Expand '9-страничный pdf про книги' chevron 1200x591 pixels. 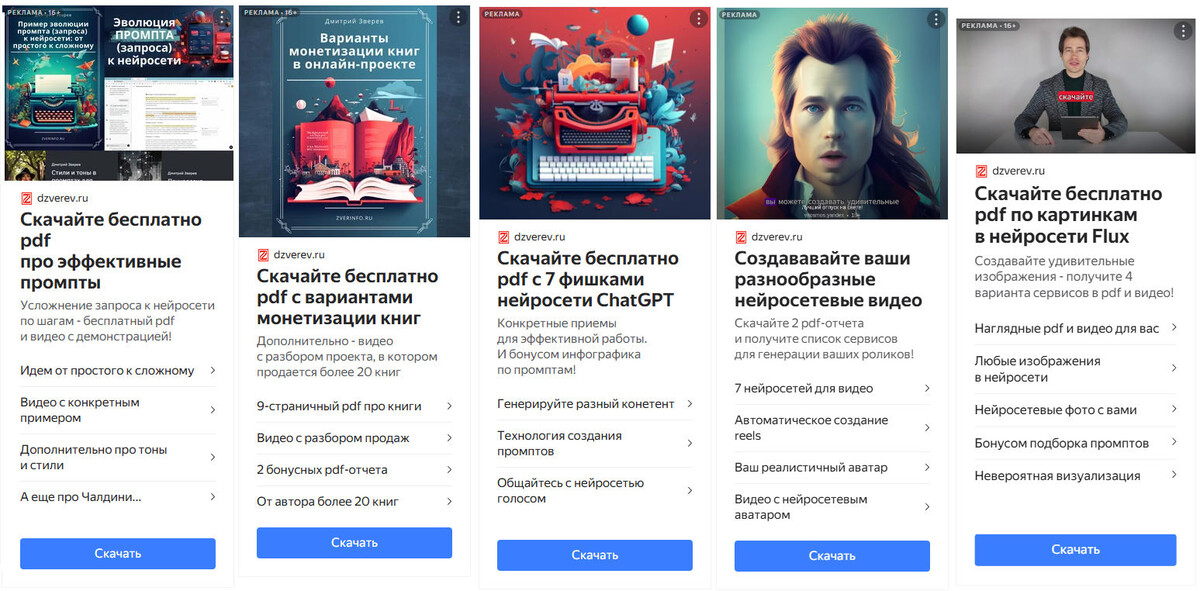pyautogui.click(x=449, y=406)
